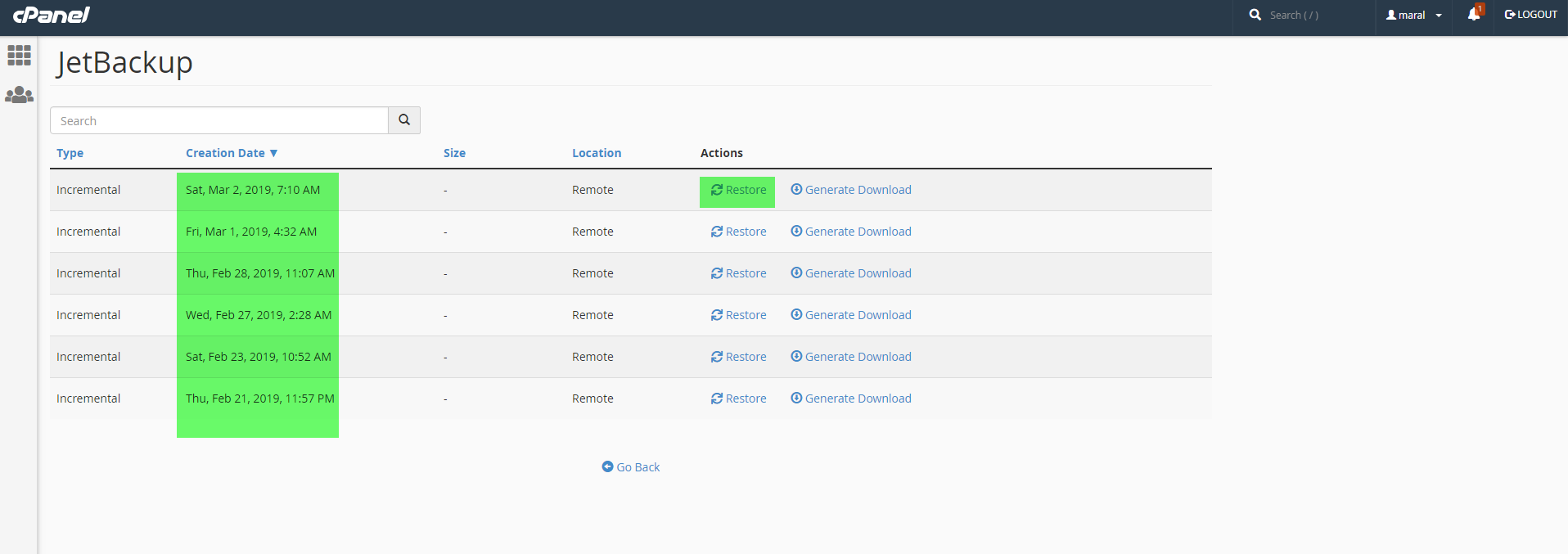The width and height of the screenshot is (1568, 554).
Task: Restore the Thu, Feb 28, 2019 backup
Action: tap(738, 273)
